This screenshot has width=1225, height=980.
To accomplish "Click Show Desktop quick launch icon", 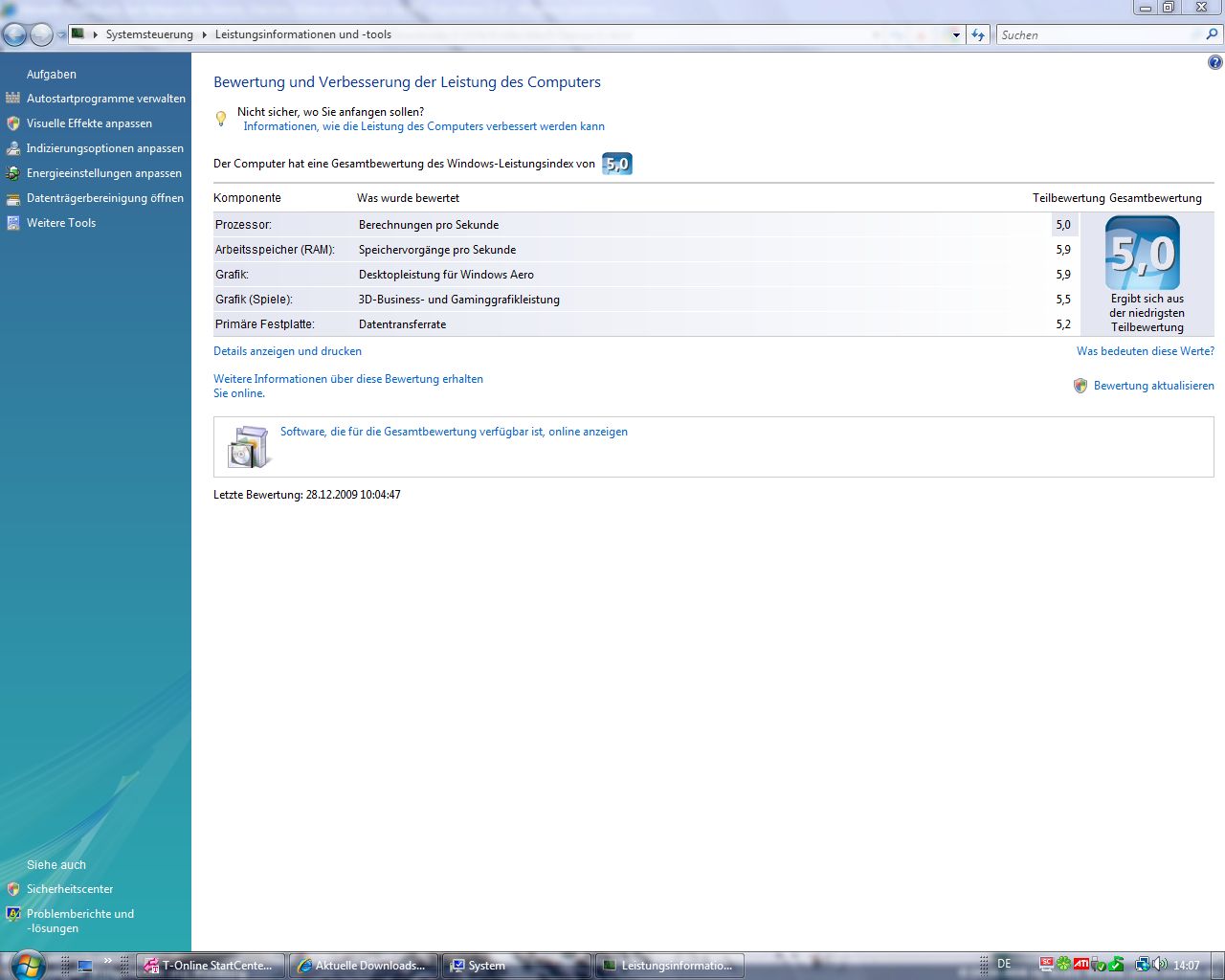I will [85, 966].
